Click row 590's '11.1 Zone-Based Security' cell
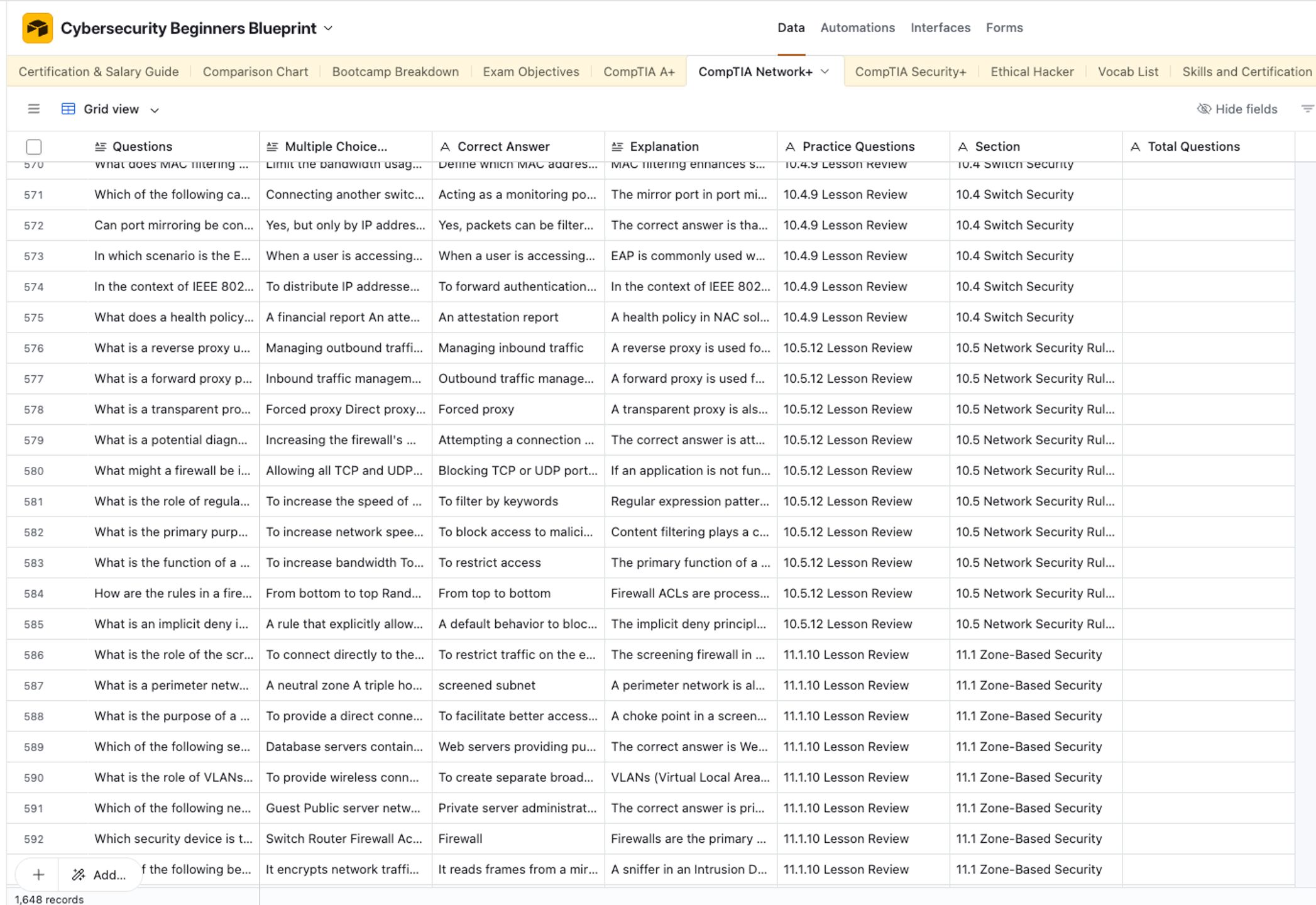Viewport: 1316px width, 905px height. (1036, 777)
